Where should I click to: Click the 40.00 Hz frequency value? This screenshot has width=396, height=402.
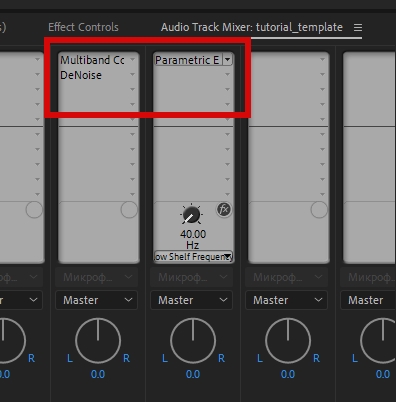pos(193,239)
